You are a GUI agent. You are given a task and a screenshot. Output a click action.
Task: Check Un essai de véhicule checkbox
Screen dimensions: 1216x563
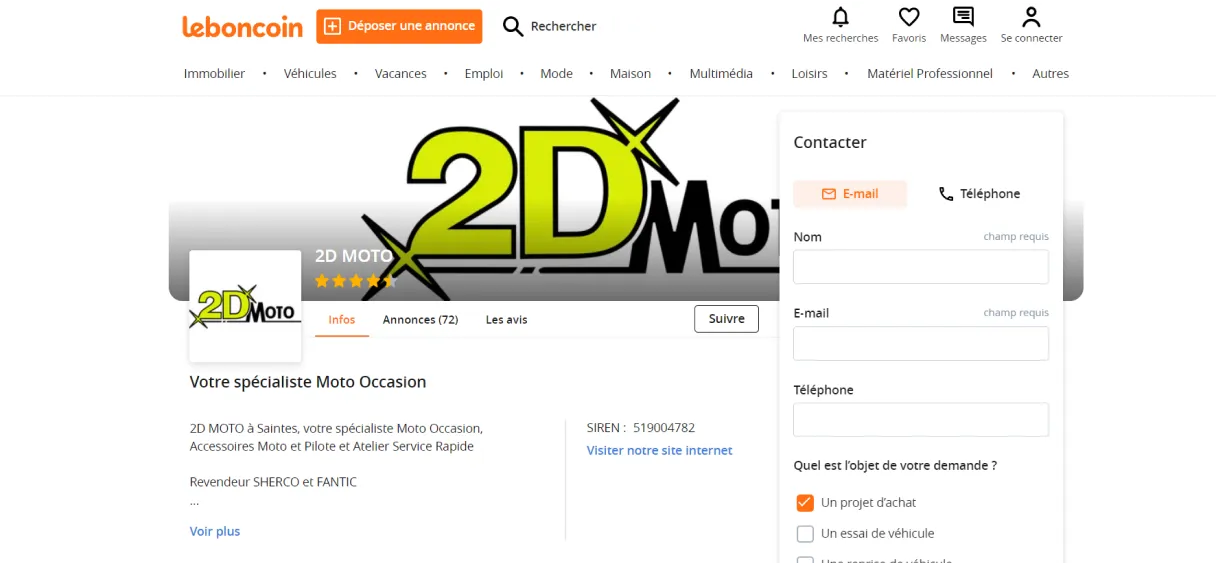tap(805, 533)
